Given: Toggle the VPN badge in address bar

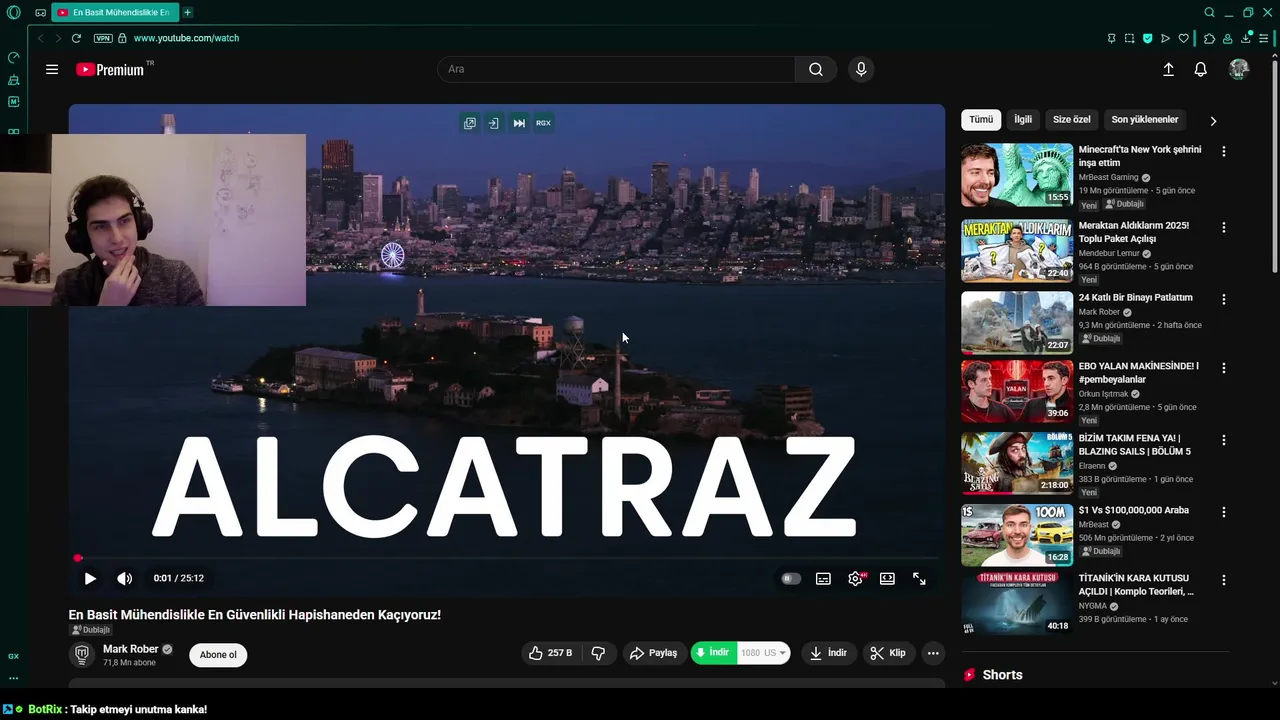Looking at the screenshot, I should pos(103,38).
